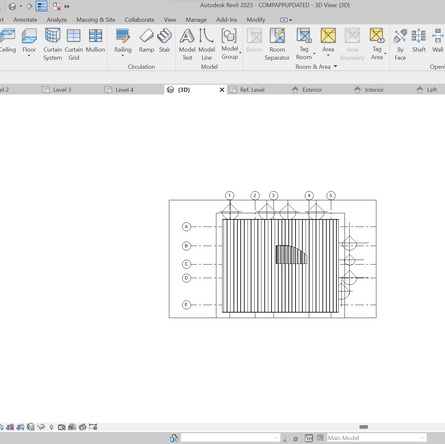This screenshot has width=445, height=444.
Task: Click the Editable Only filter icon in the status bar
Action: [x=286, y=438]
